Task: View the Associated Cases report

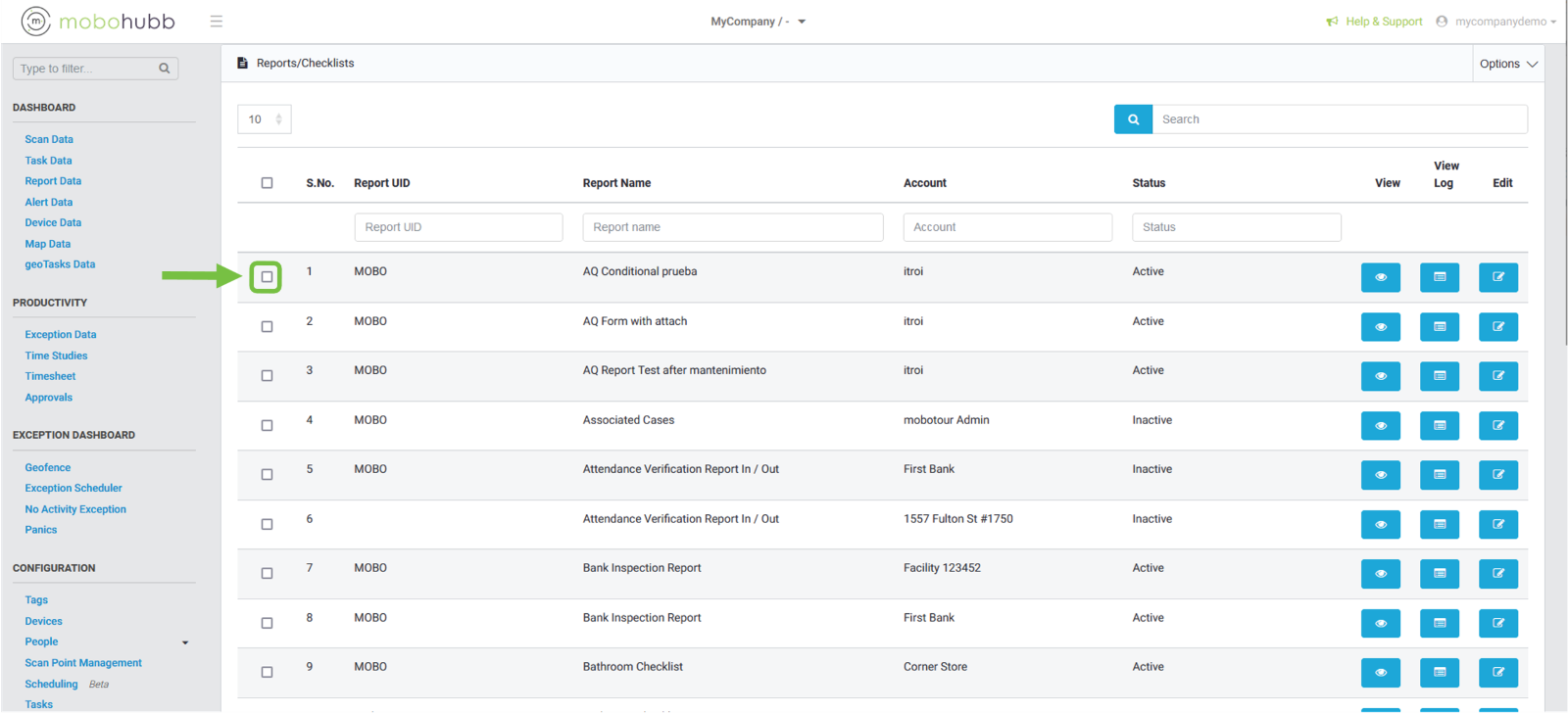Action: [x=1380, y=426]
